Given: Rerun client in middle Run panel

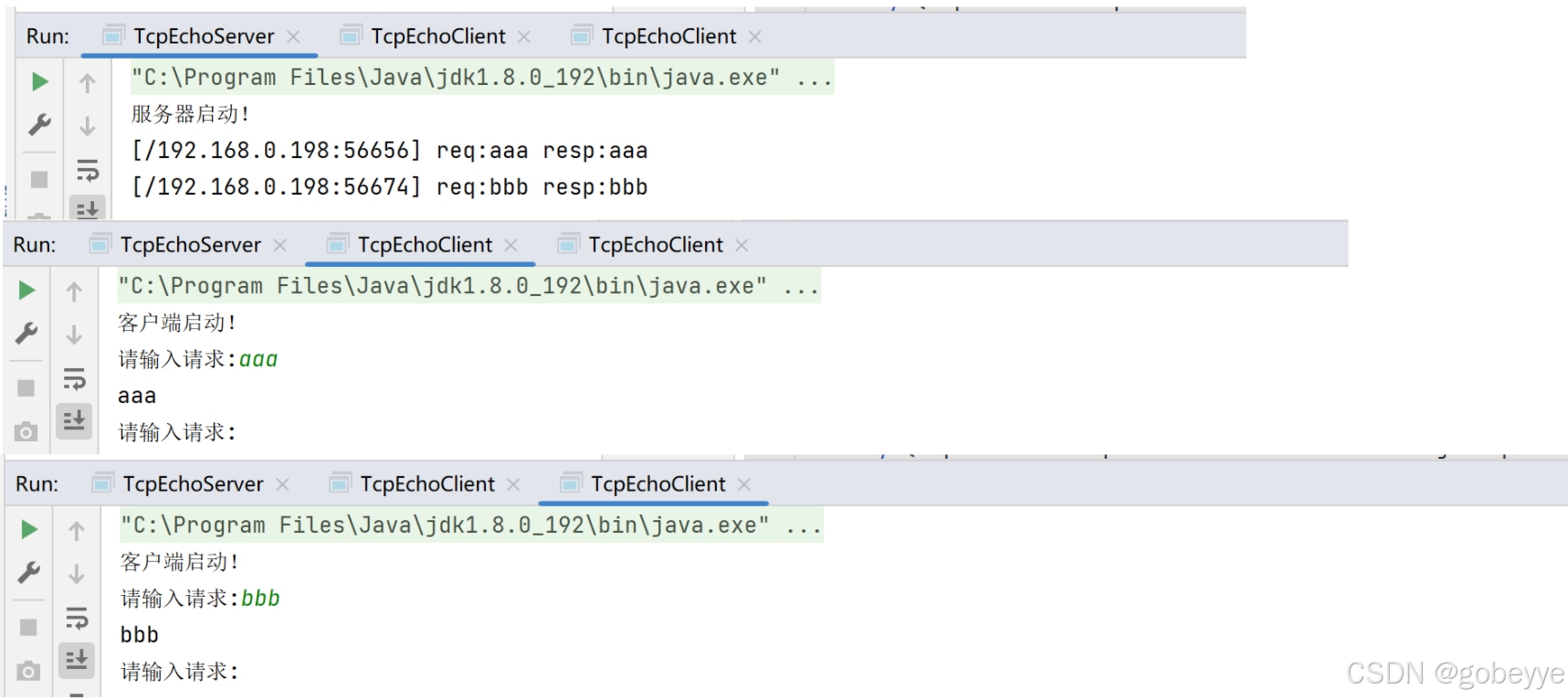Looking at the screenshot, I should click(x=26, y=290).
